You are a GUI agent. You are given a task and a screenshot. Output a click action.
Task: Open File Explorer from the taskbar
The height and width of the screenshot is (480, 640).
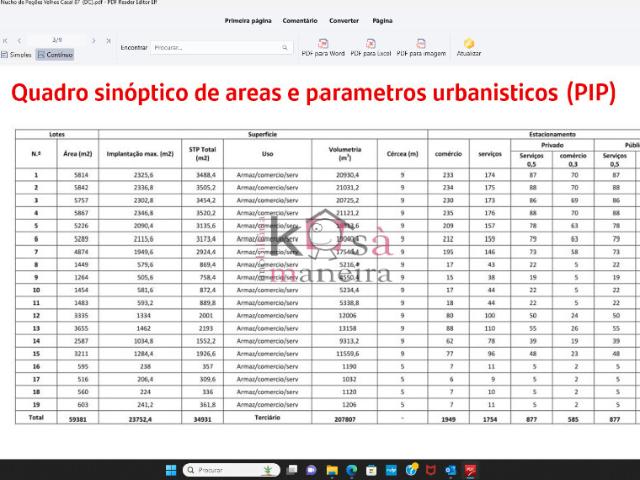coord(332,470)
